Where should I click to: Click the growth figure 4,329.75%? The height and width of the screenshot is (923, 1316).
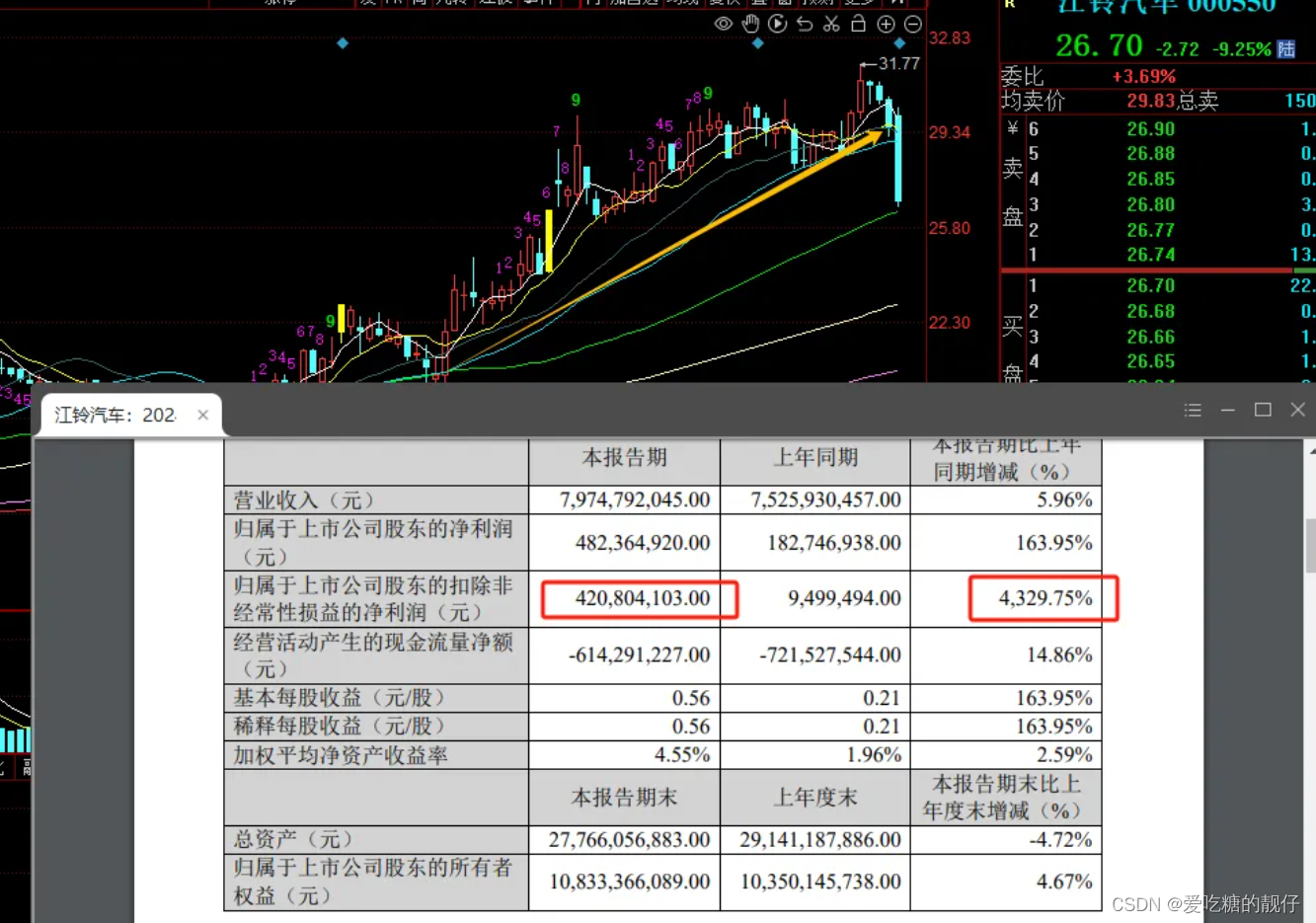coord(1045,598)
